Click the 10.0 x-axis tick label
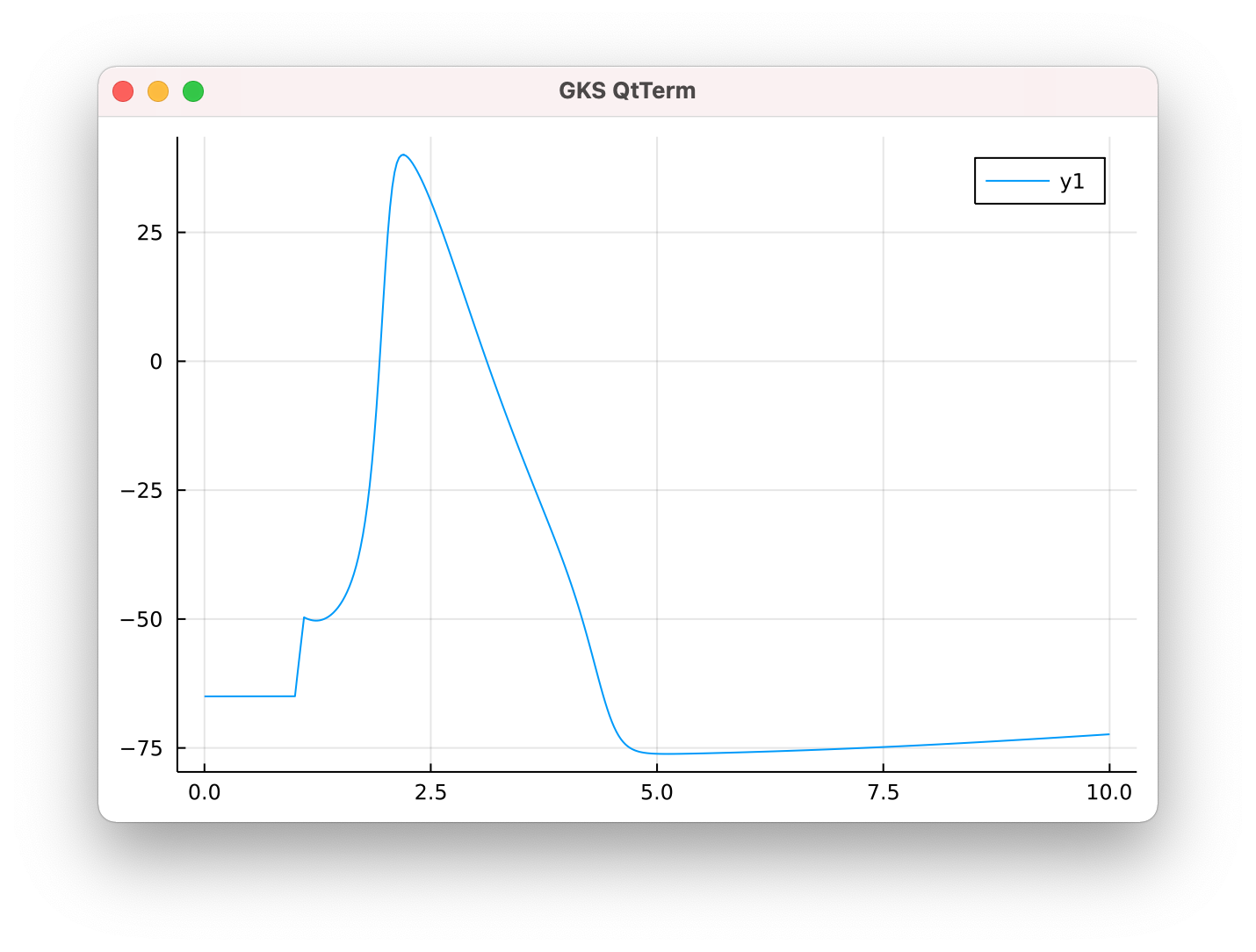Viewport: 1256px width, 952px height. pos(1108,793)
